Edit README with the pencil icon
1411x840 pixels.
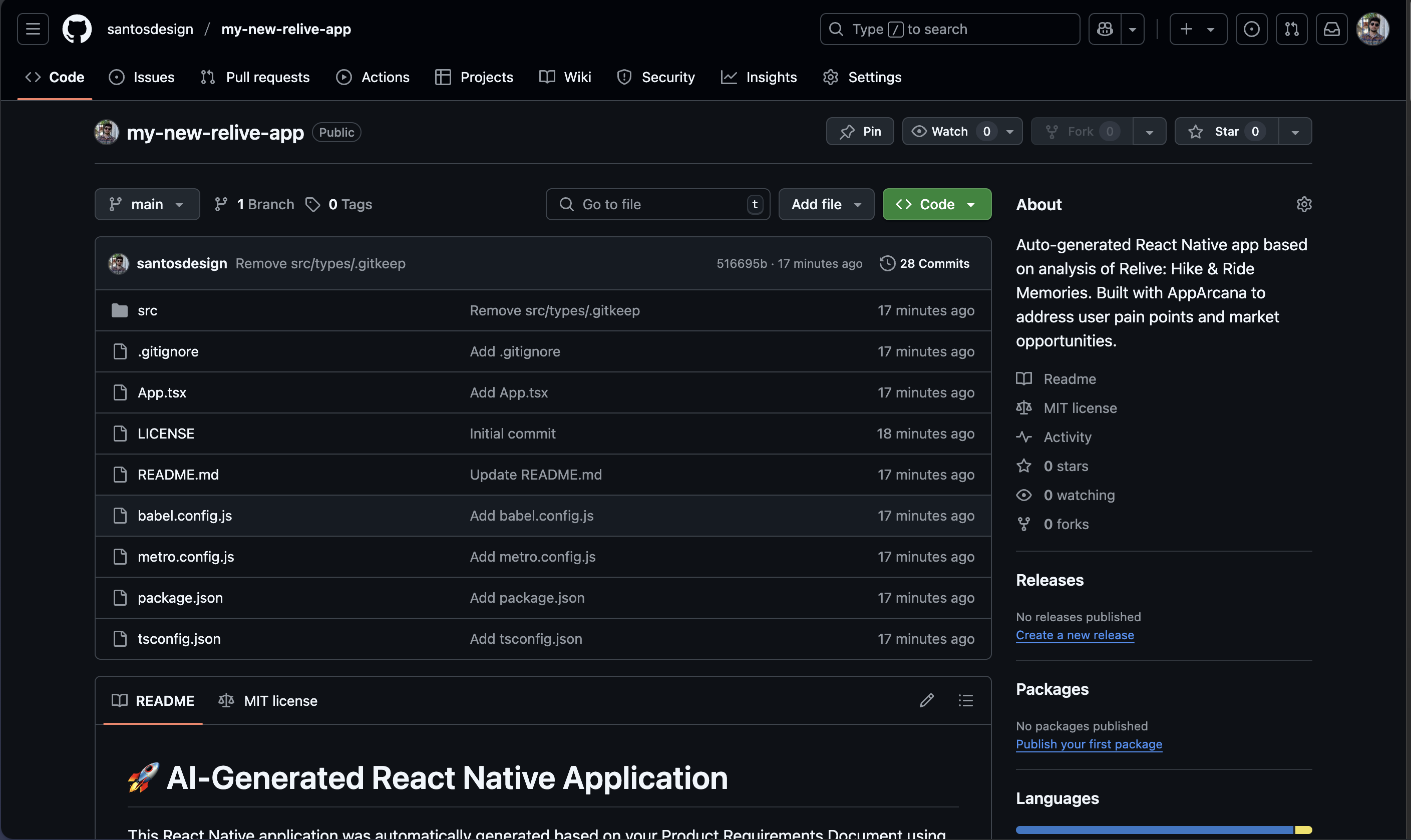click(926, 700)
